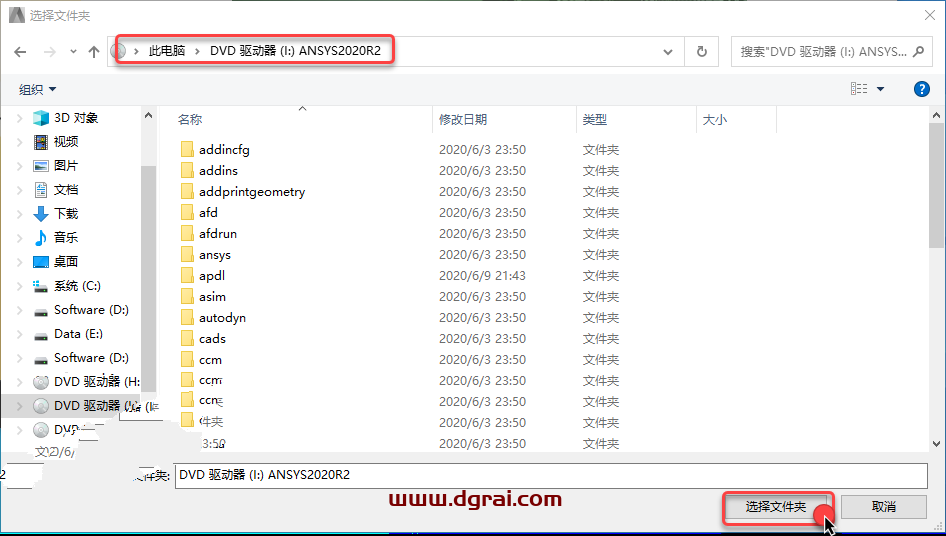Image resolution: width=946 pixels, height=536 pixels.
Task: Open the view options dropdown arrow
Action: 880,89
